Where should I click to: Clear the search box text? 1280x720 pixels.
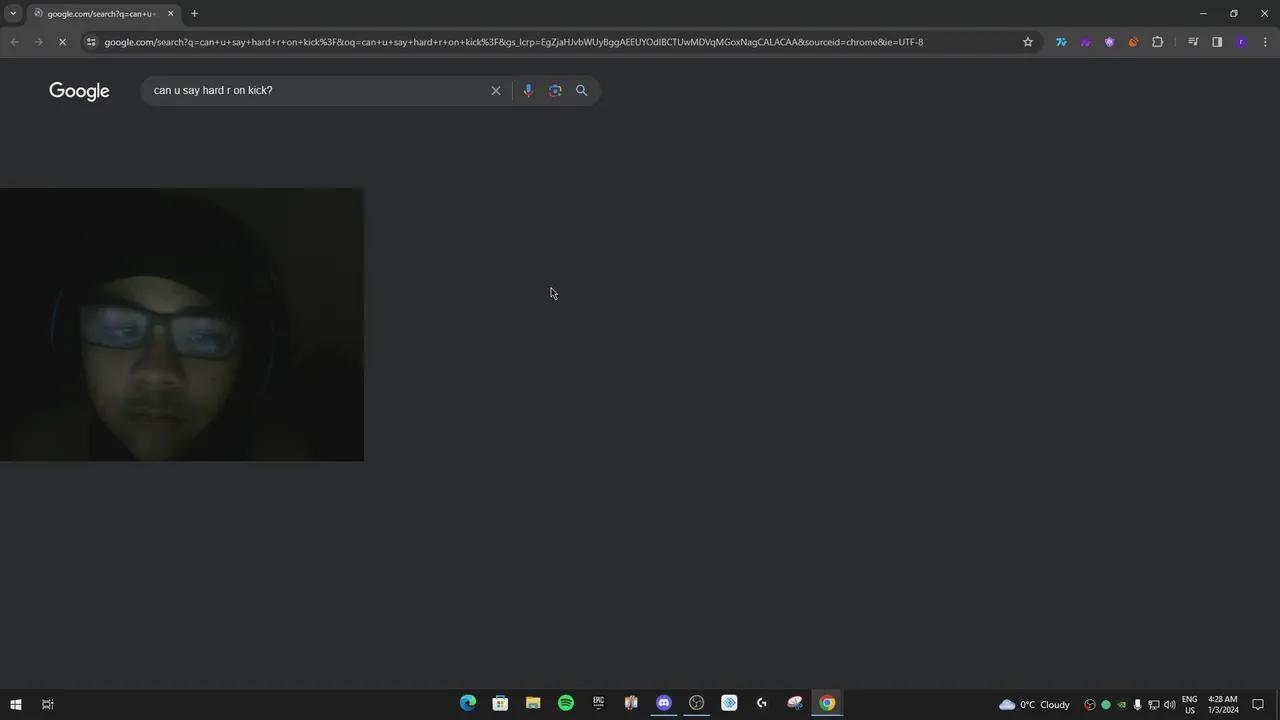pos(495,91)
